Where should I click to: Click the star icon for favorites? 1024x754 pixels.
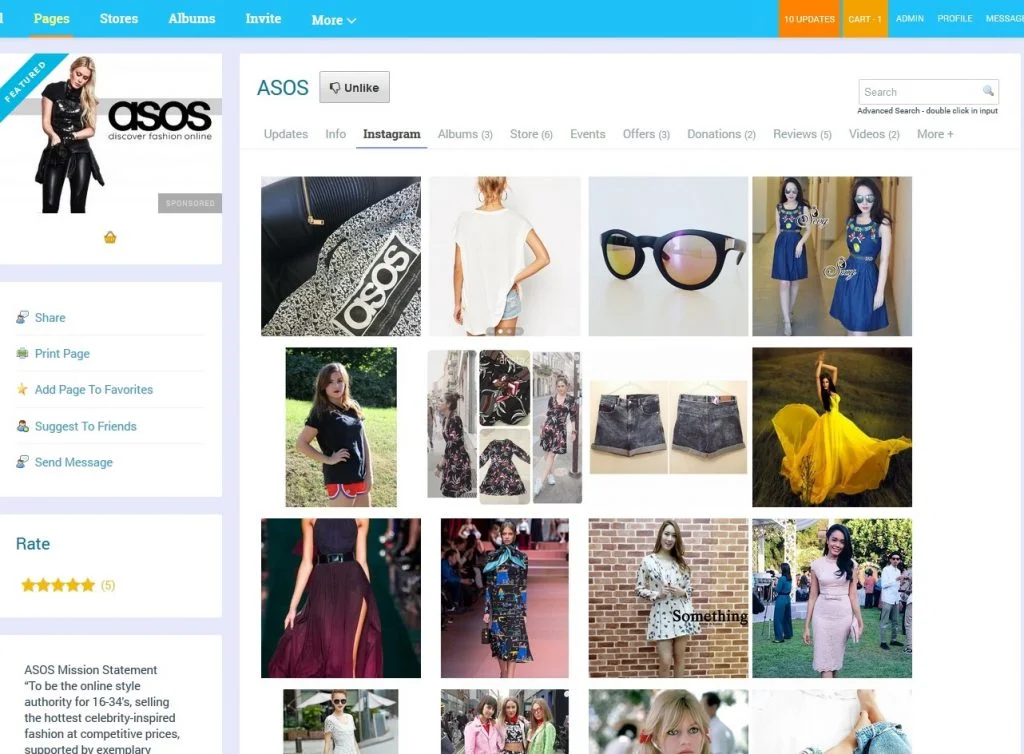pos(22,389)
